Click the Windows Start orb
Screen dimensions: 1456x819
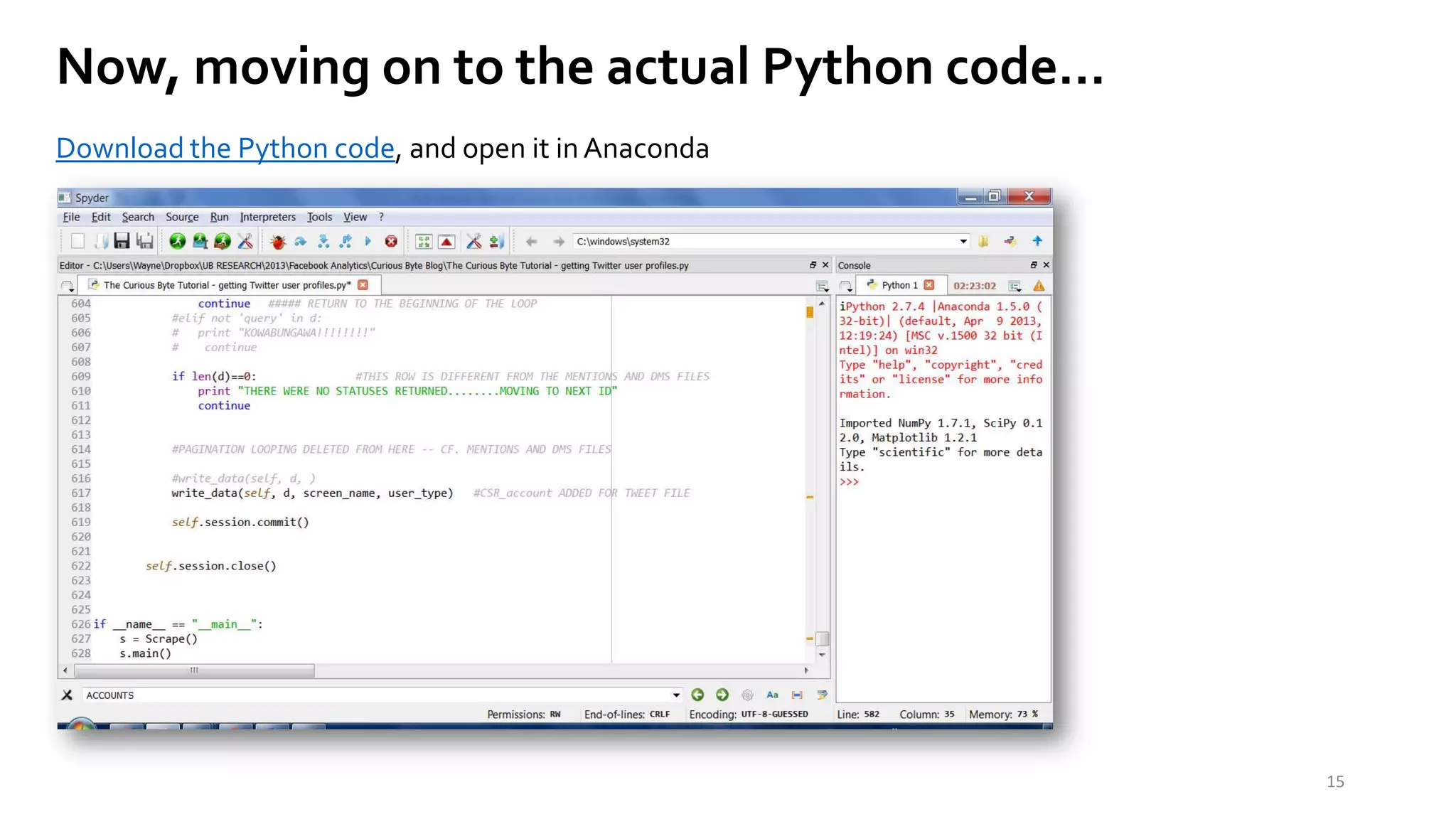click(82, 724)
